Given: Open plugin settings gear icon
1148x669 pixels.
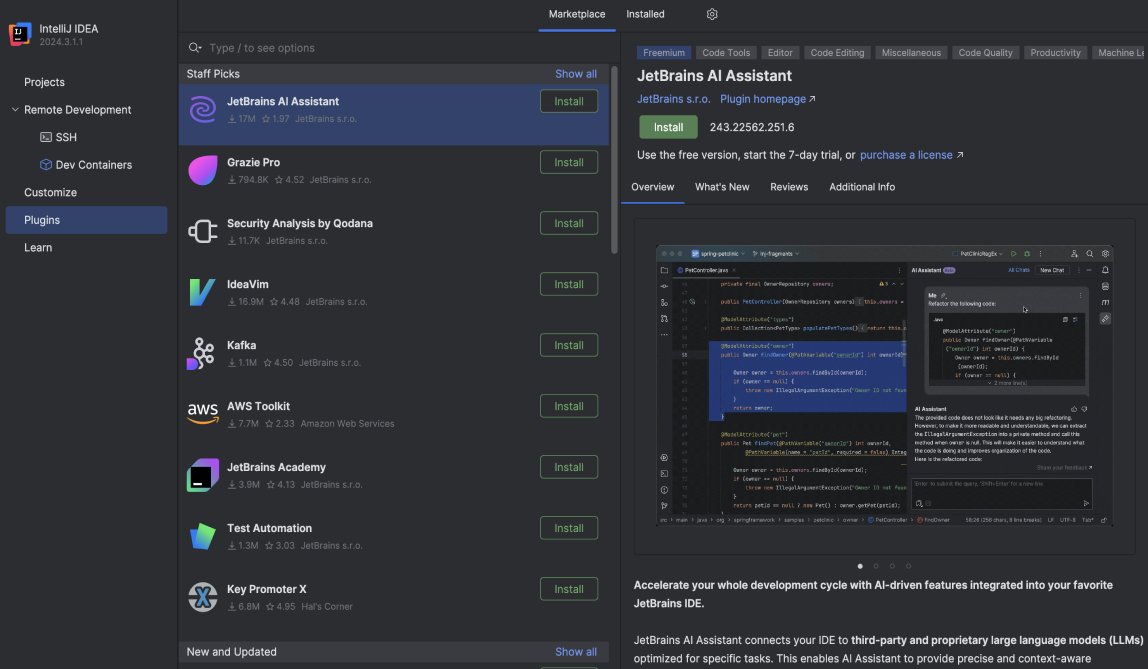Looking at the screenshot, I should (712, 14).
